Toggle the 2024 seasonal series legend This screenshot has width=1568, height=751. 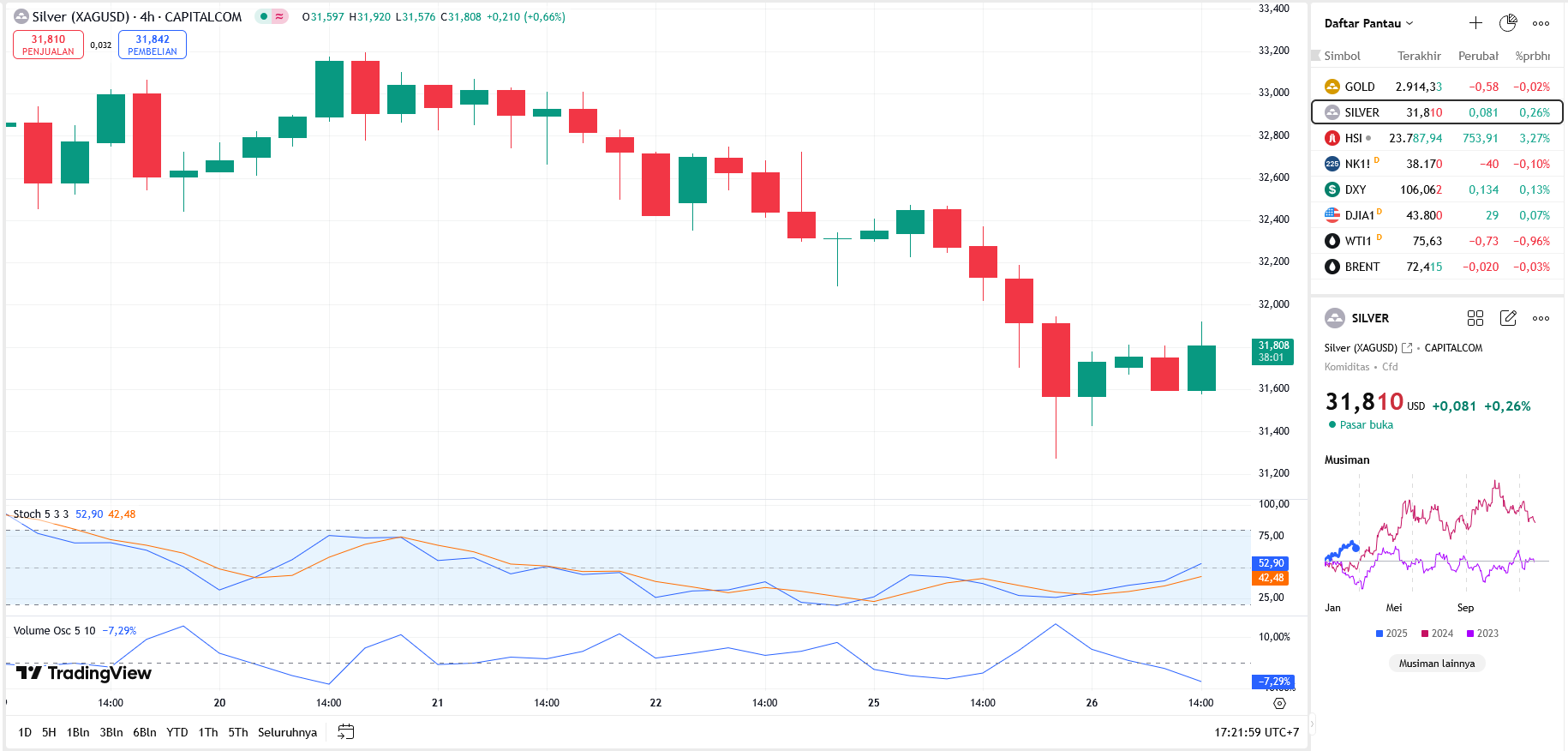click(1437, 634)
